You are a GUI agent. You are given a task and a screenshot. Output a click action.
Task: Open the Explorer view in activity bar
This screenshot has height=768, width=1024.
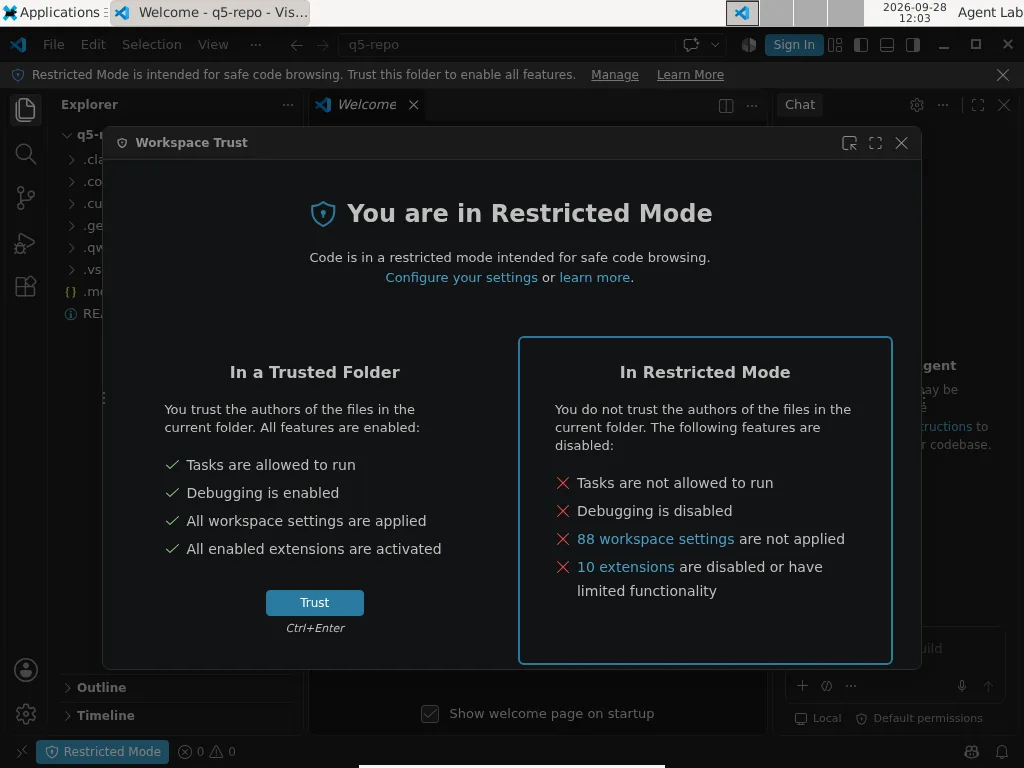tap(25, 110)
